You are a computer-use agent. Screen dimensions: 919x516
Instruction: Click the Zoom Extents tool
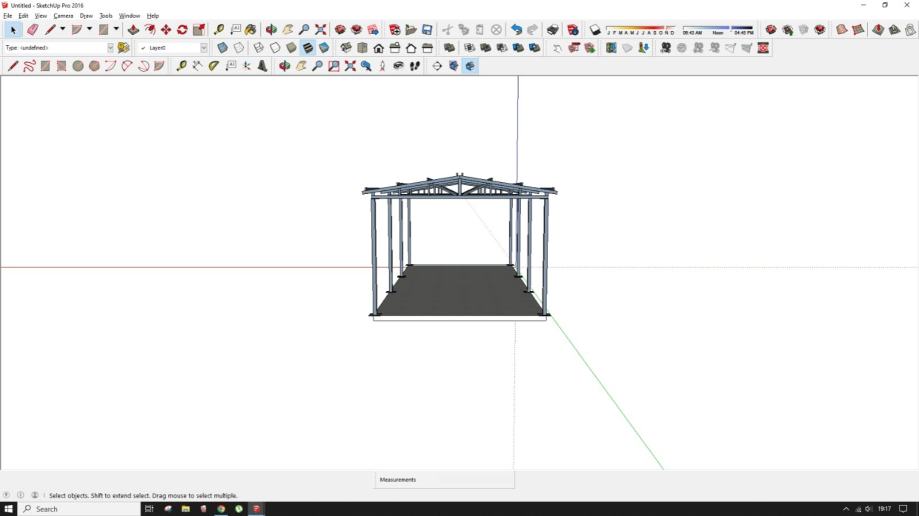pos(320,30)
